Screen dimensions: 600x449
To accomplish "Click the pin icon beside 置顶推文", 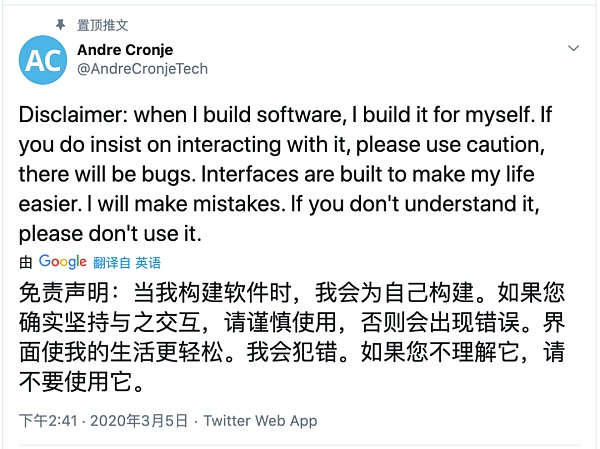I will click(x=60, y=24).
